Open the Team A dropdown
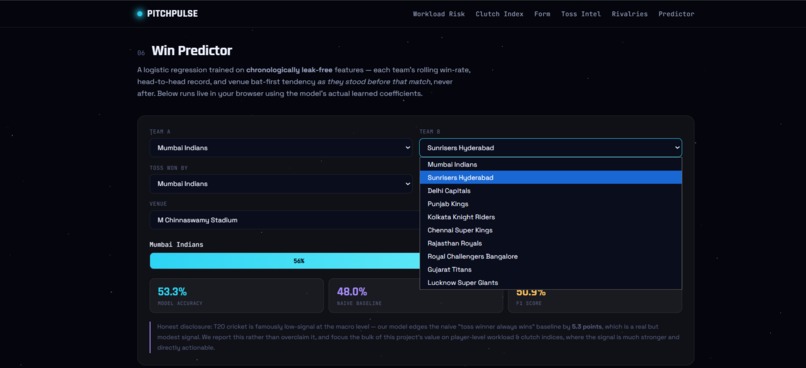Screen dimensions: 806x368 pos(281,148)
